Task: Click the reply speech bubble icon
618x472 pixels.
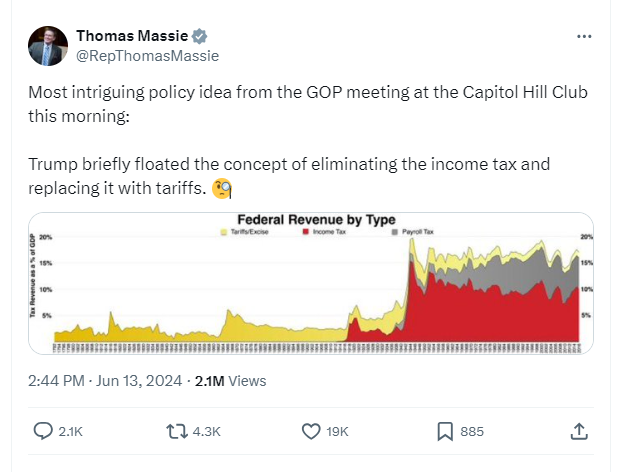Action: pos(43,431)
